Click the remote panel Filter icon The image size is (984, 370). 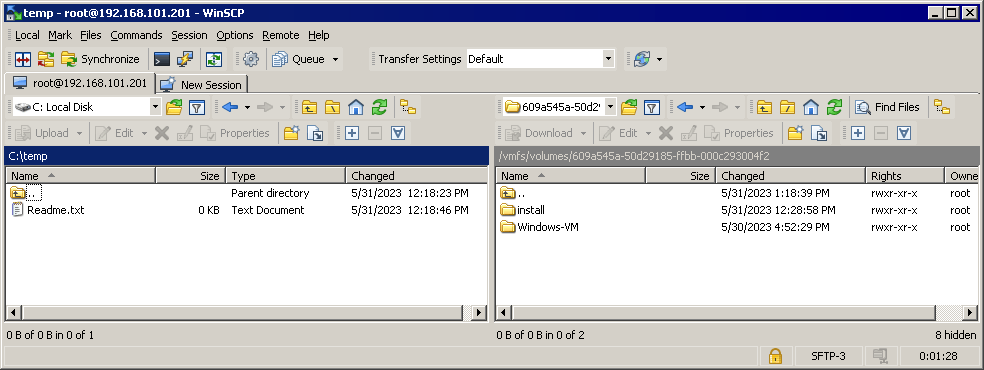652,107
